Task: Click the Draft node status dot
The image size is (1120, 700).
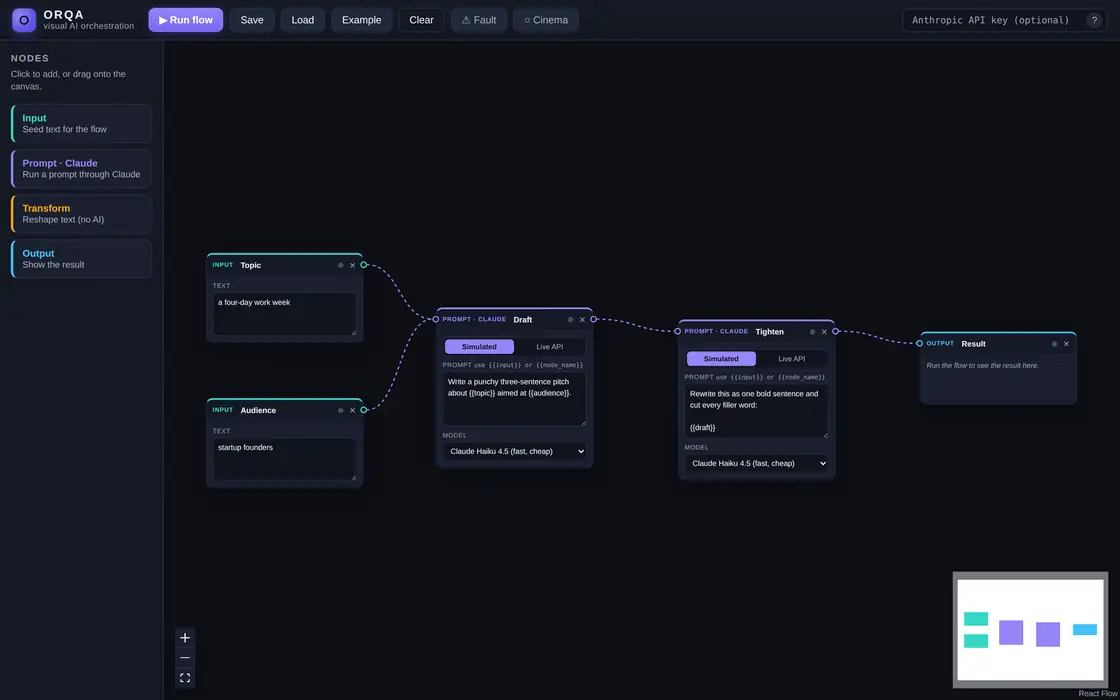Action: tap(571, 319)
